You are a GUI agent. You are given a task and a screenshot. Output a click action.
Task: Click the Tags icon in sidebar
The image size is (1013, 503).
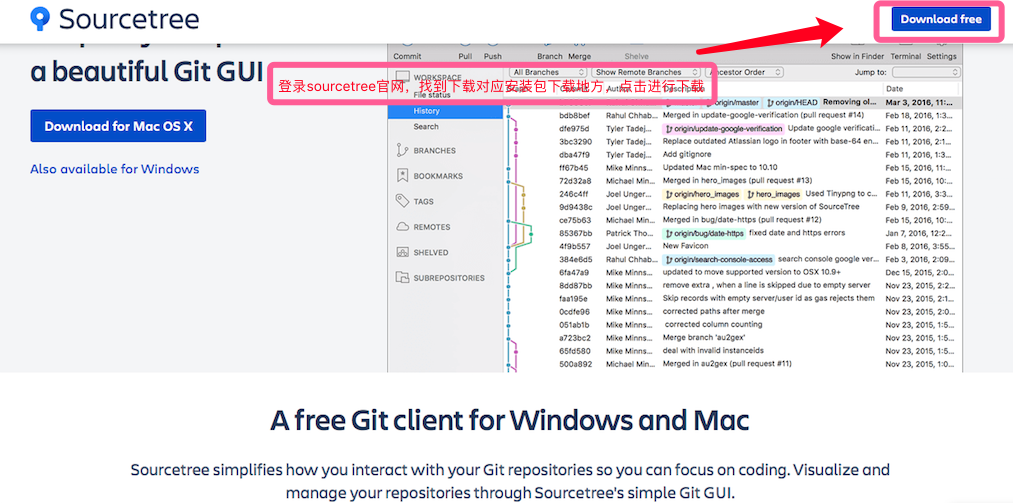tap(402, 201)
